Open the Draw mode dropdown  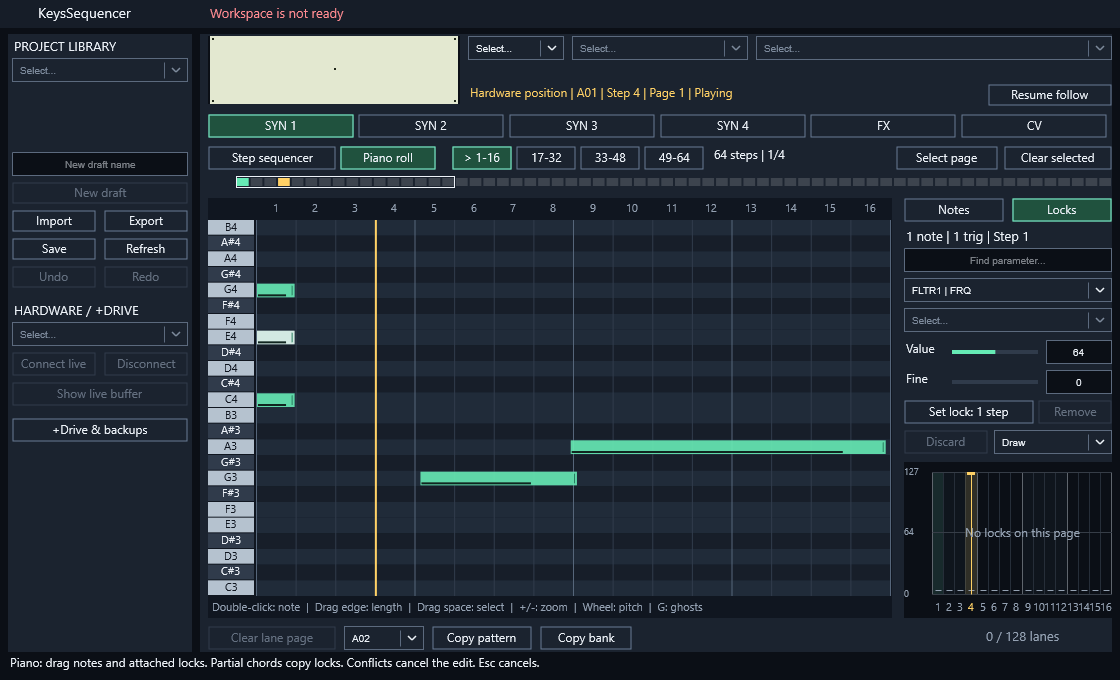click(1053, 442)
